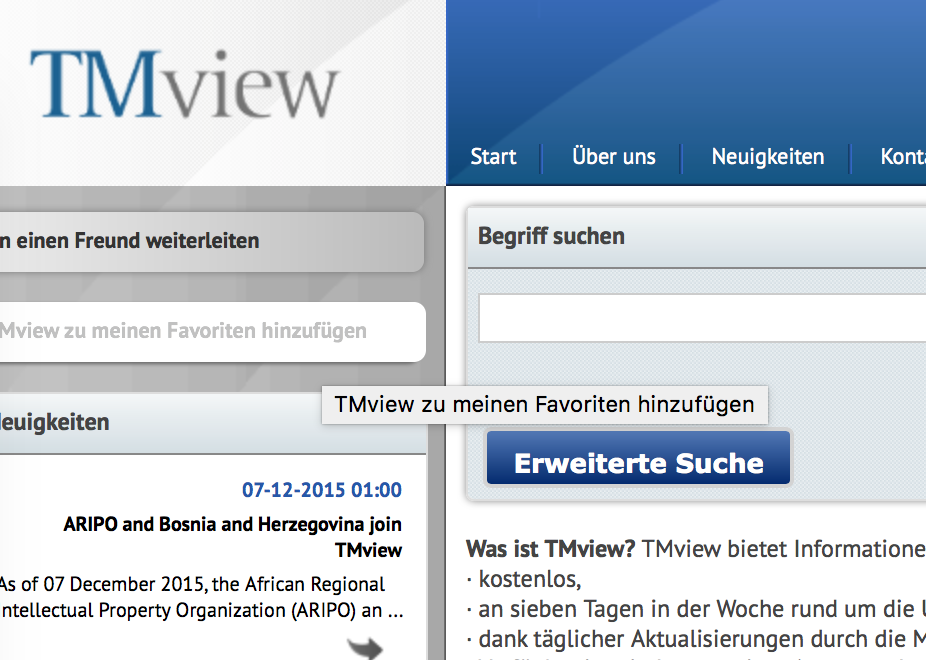Add TMview to my Favoriten
Viewport: 926px width, 660px height.
point(212,332)
